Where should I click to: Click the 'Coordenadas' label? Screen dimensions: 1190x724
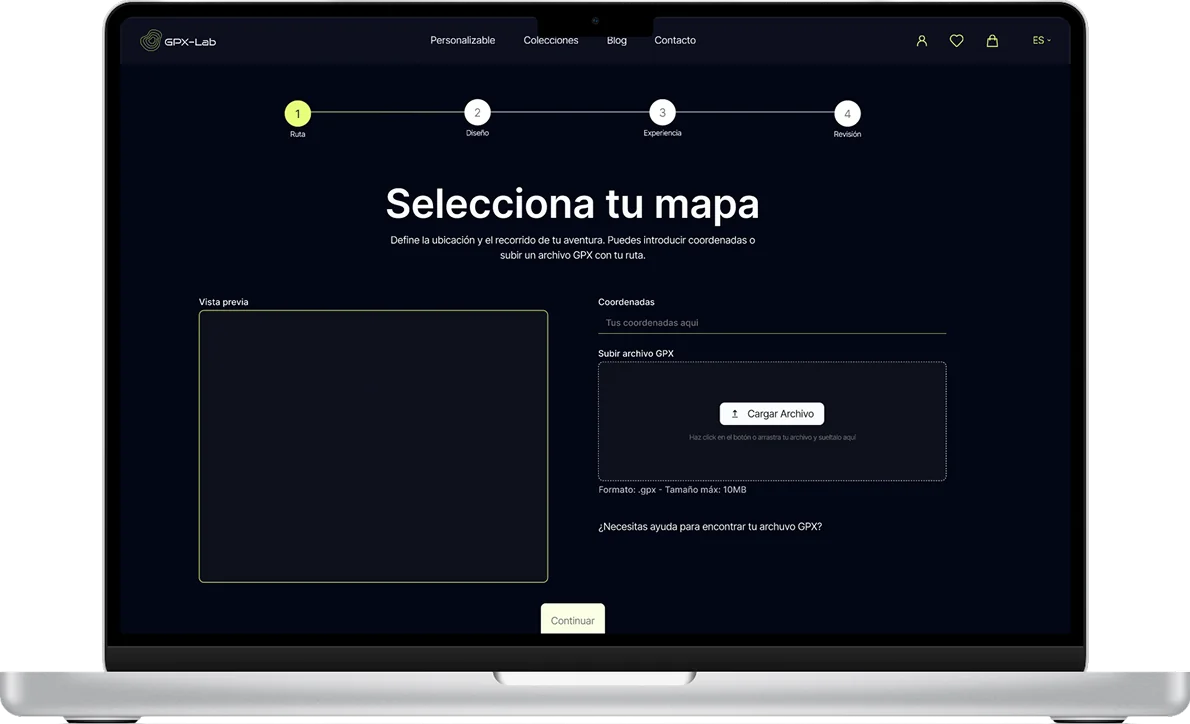tap(626, 302)
